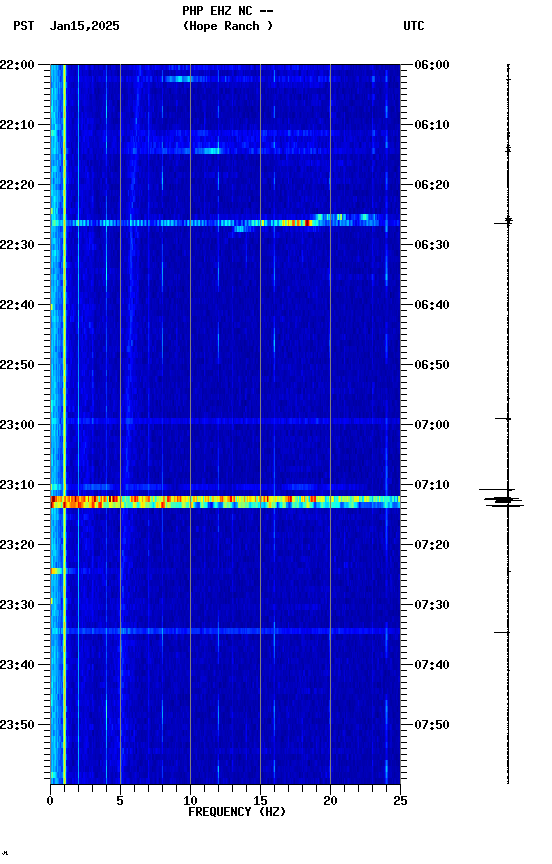Click the yellow low-frequency blip at 23:24
The height and width of the screenshot is (864, 552).
tap(56, 571)
